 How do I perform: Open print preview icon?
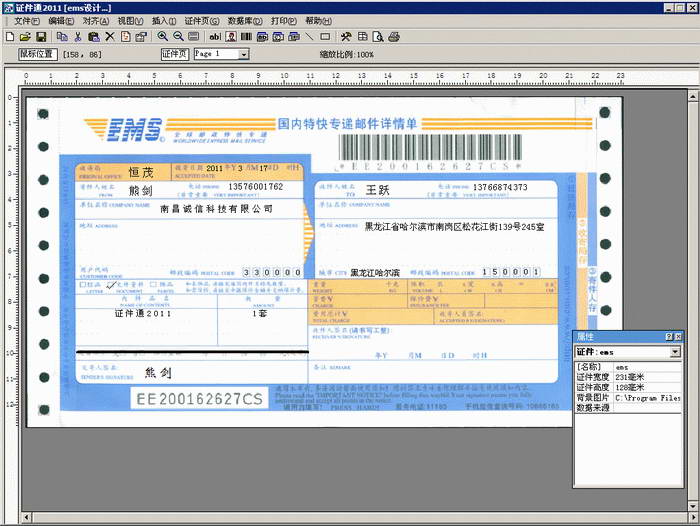coord(378,37)
